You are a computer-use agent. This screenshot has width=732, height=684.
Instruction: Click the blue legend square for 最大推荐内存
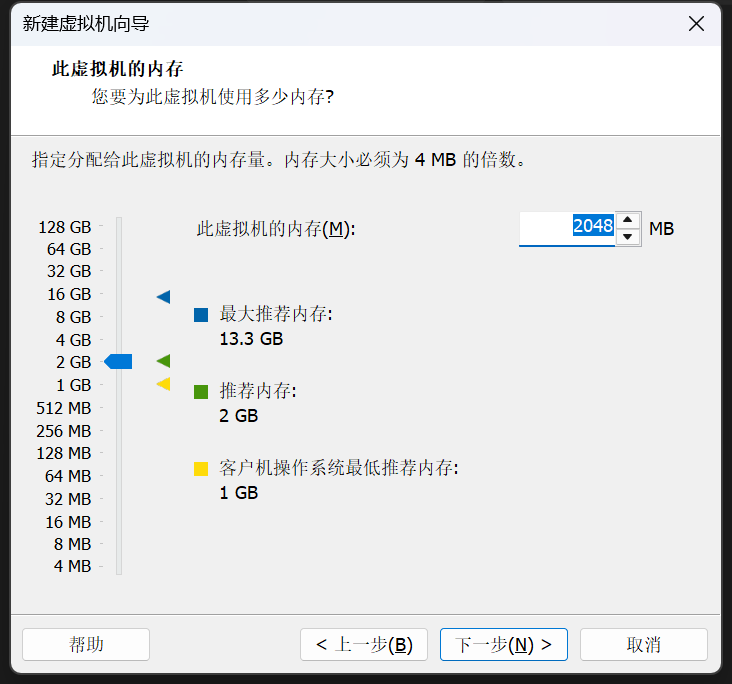click(x=201, y=315)
